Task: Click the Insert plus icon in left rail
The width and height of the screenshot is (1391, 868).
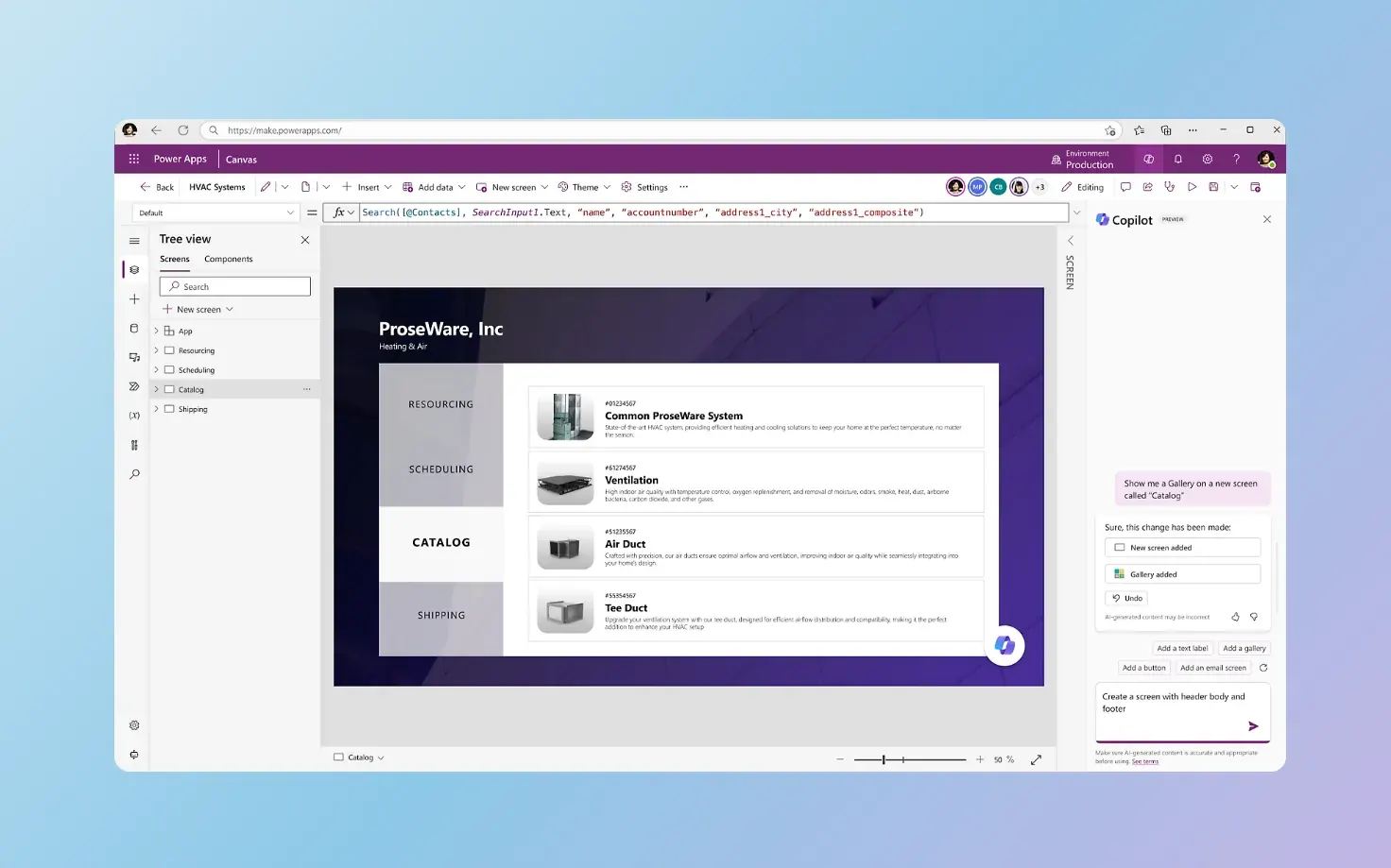Action: pyautogui.click(x=134, y=299)
